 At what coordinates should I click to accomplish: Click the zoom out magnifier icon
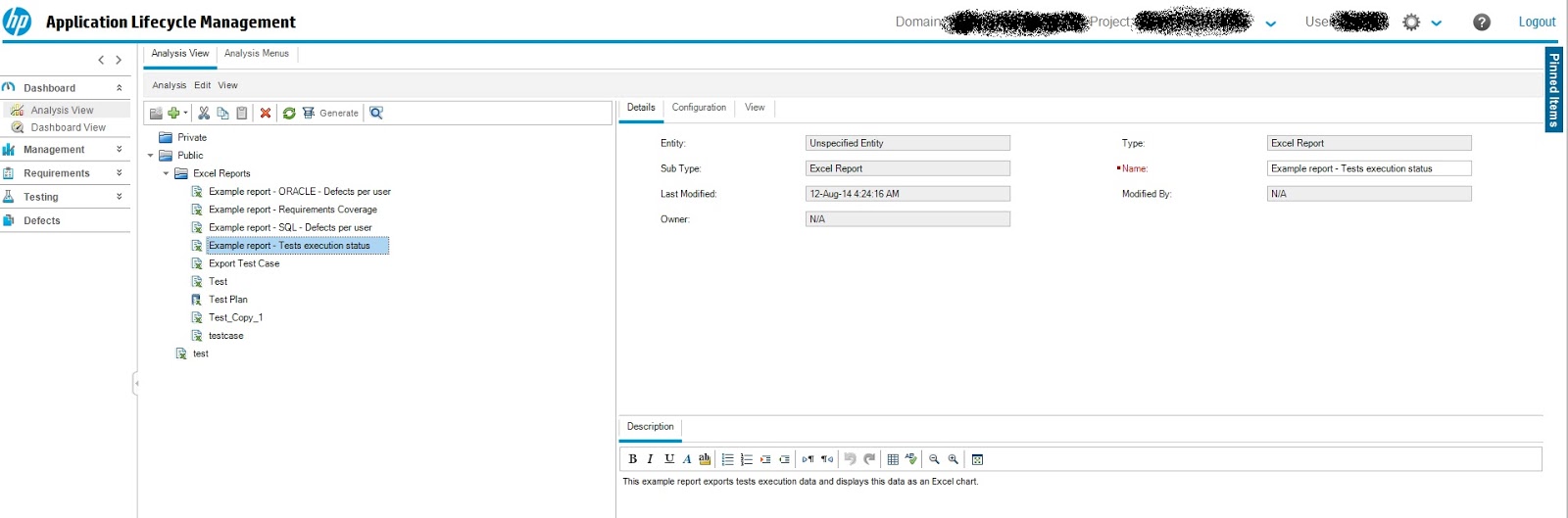tap(935, 459)
